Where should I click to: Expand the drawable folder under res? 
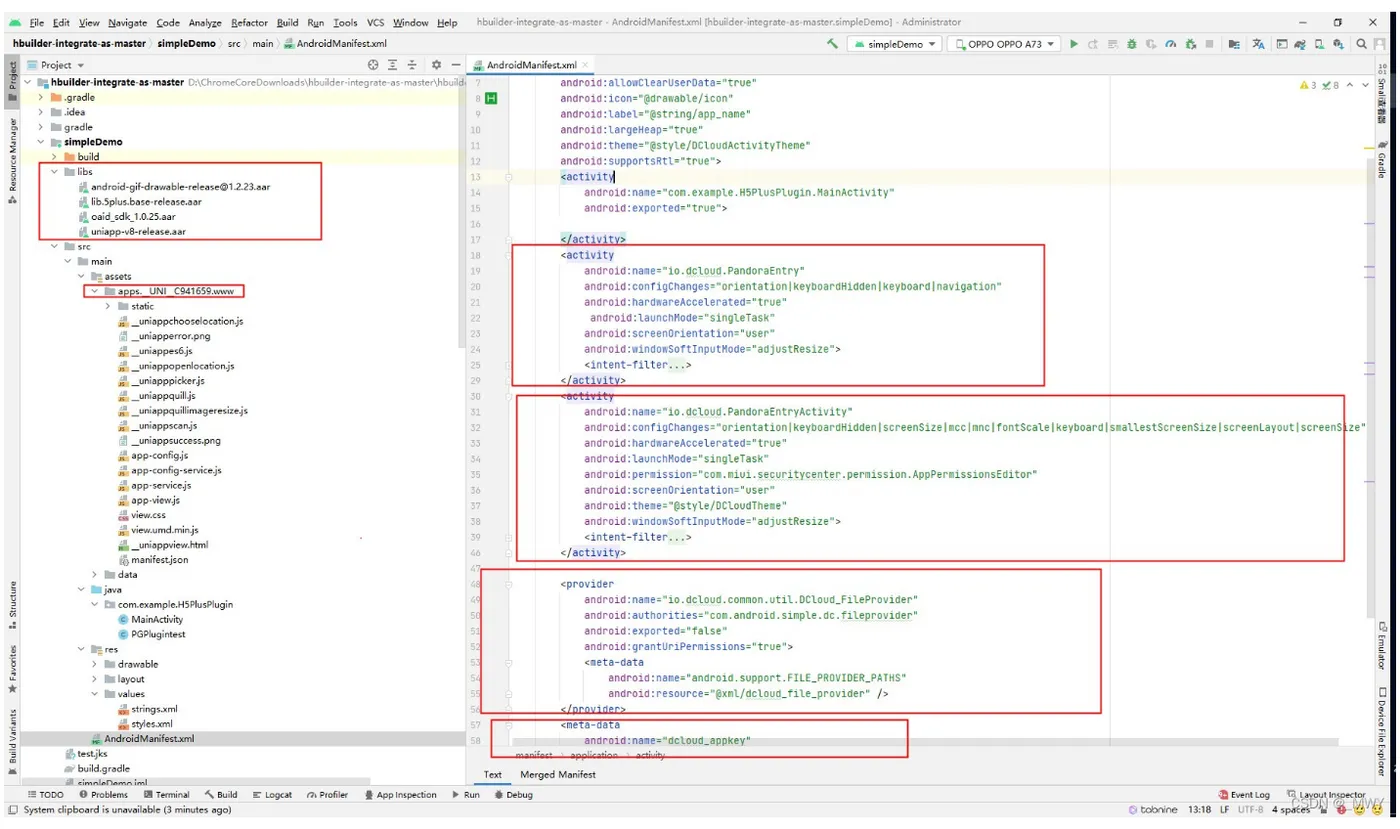pos(95,664)
